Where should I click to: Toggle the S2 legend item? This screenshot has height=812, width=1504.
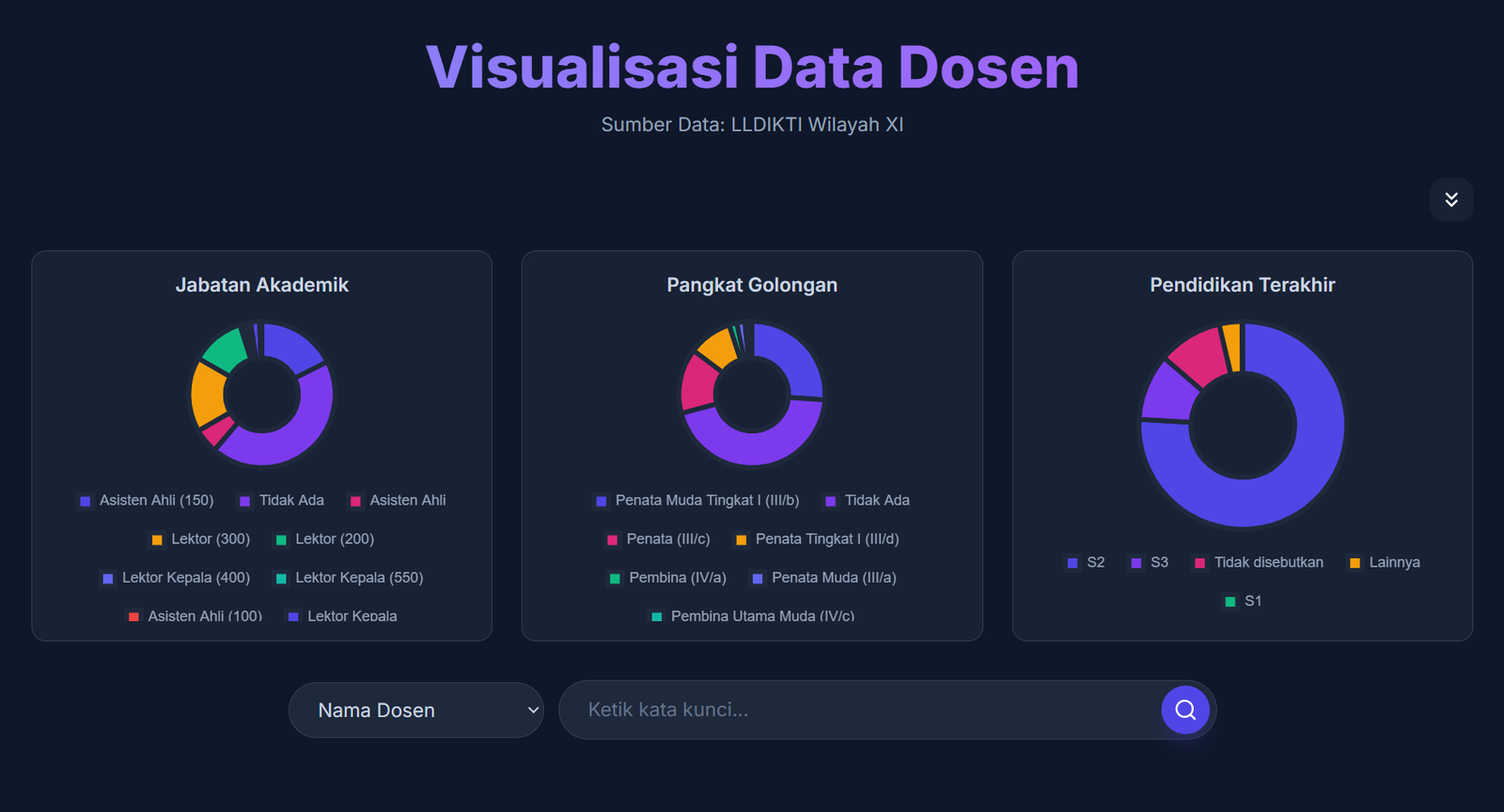(1086, 562)
